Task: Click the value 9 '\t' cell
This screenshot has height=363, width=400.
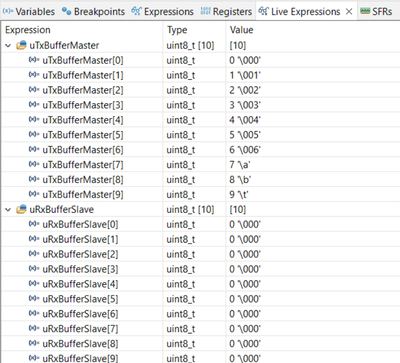Action: (x=239, y=195)
